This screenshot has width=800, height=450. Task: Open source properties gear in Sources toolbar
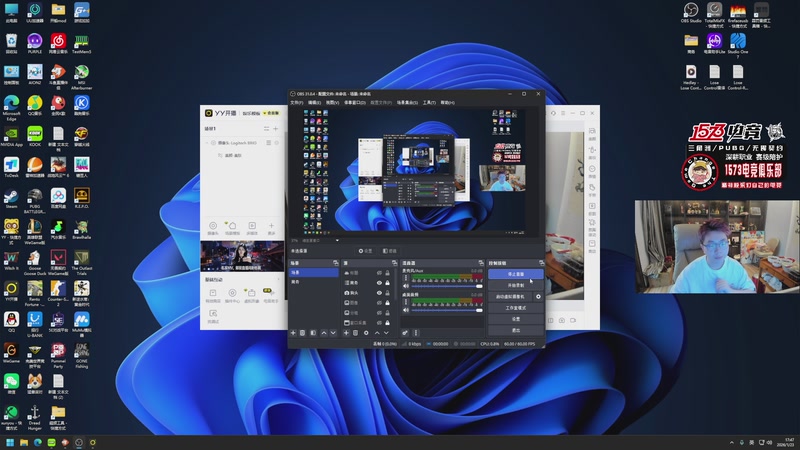pos(366,333)
